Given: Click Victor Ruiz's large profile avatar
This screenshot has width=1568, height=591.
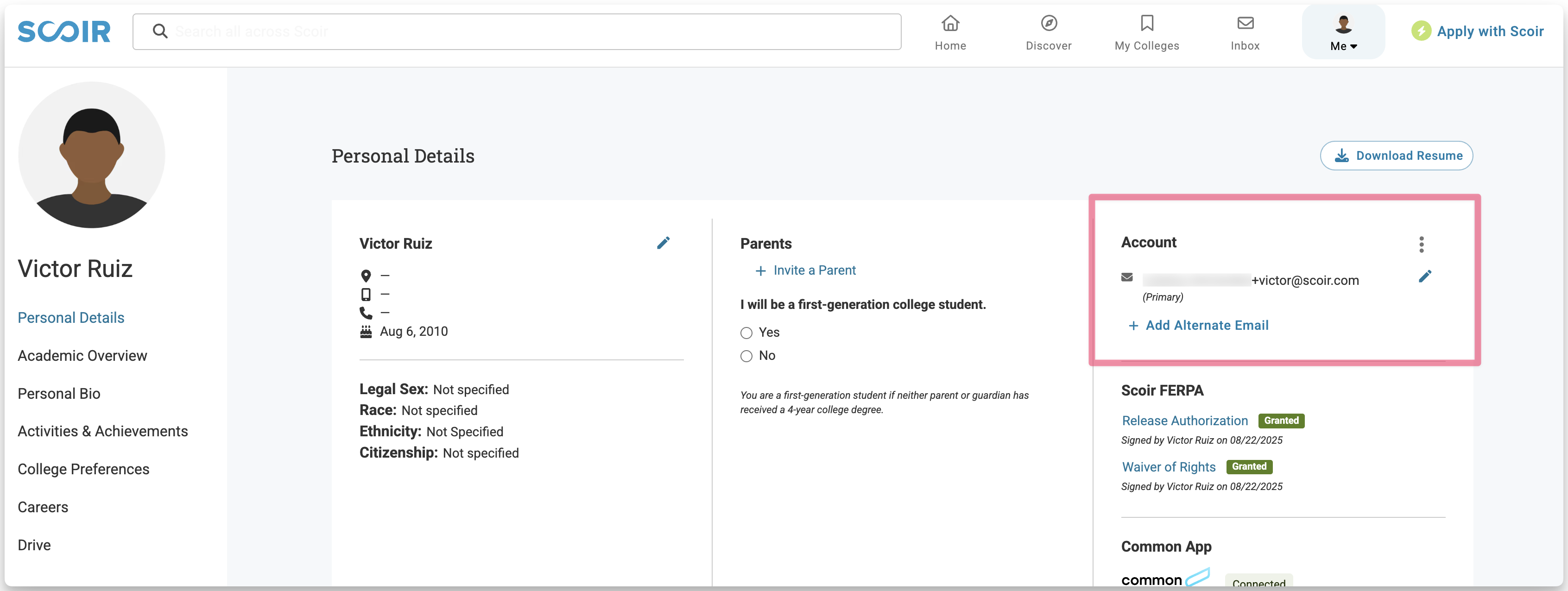Looking at the screenshot, I should [x=91, y=155].
